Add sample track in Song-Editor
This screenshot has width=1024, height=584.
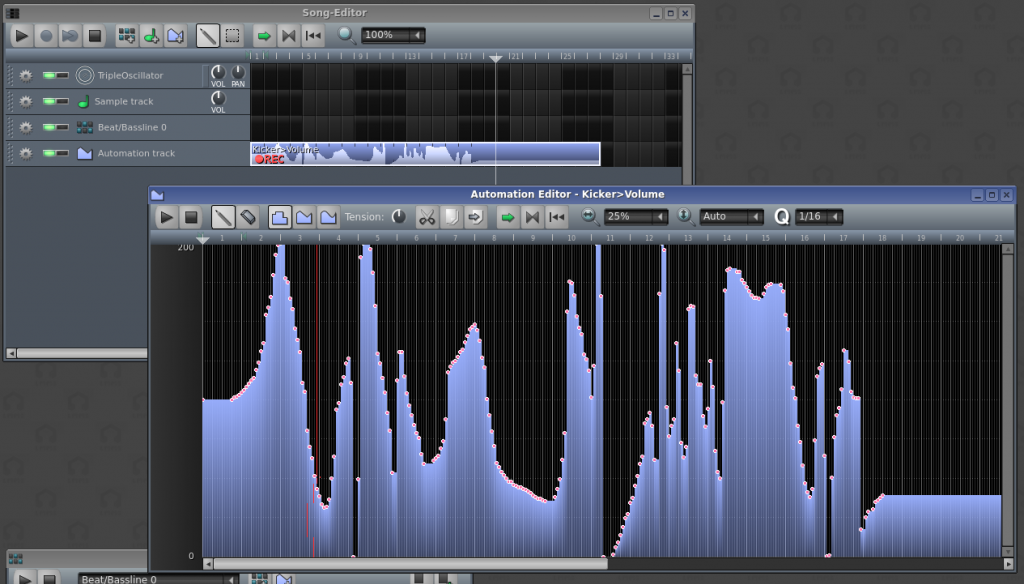pos(151,35)
